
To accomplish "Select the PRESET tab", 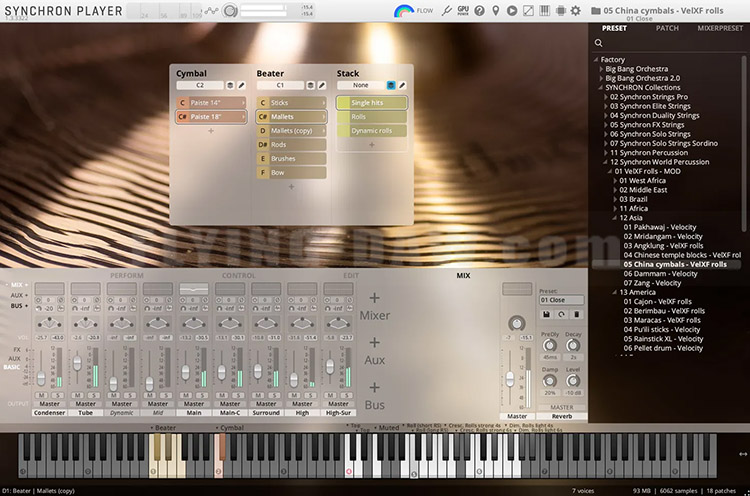I will (x=614, y=28).
